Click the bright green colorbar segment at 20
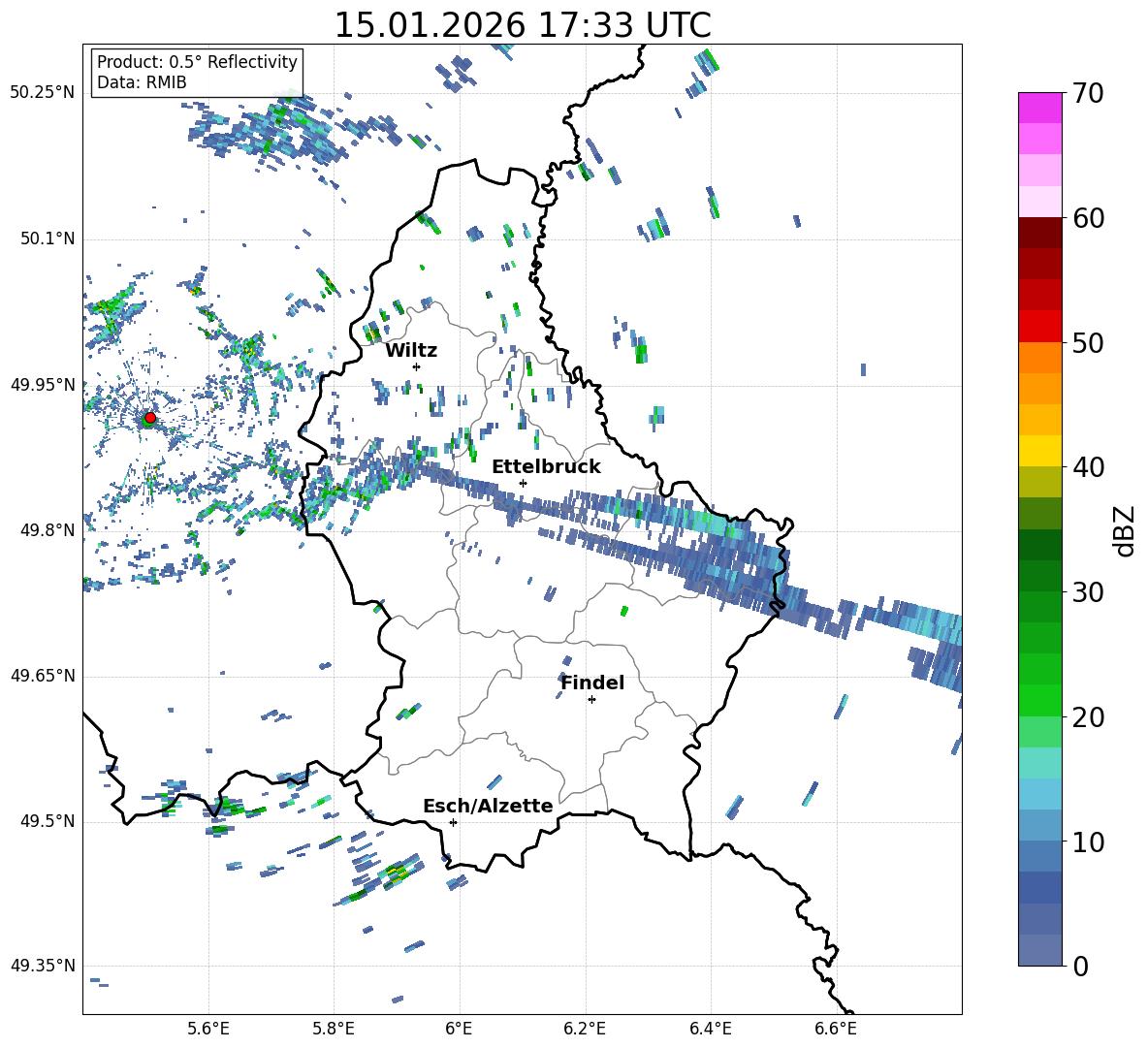 (x=1039, y=700)
